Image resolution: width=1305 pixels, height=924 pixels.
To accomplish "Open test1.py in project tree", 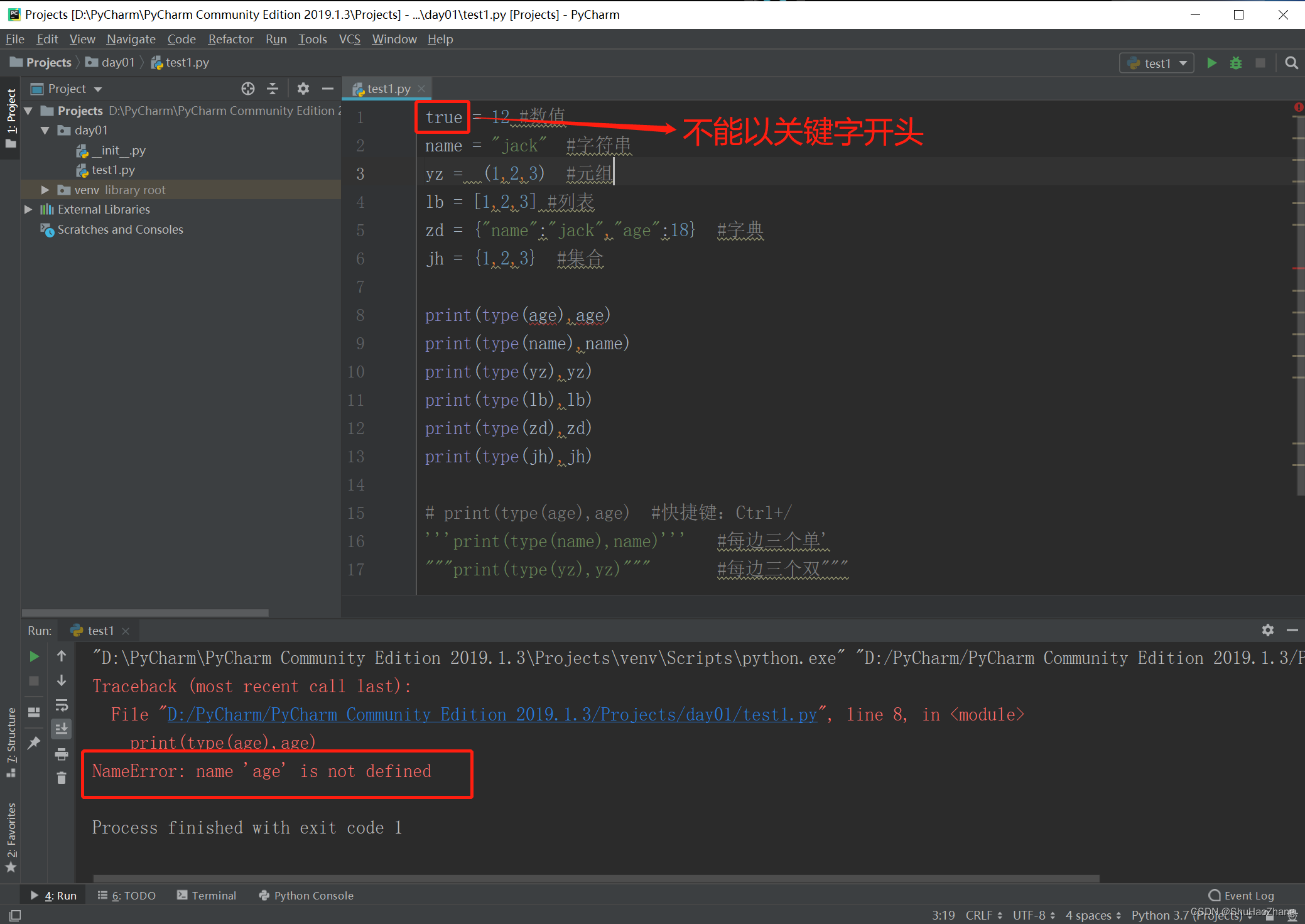I will [x=113, y=170].
